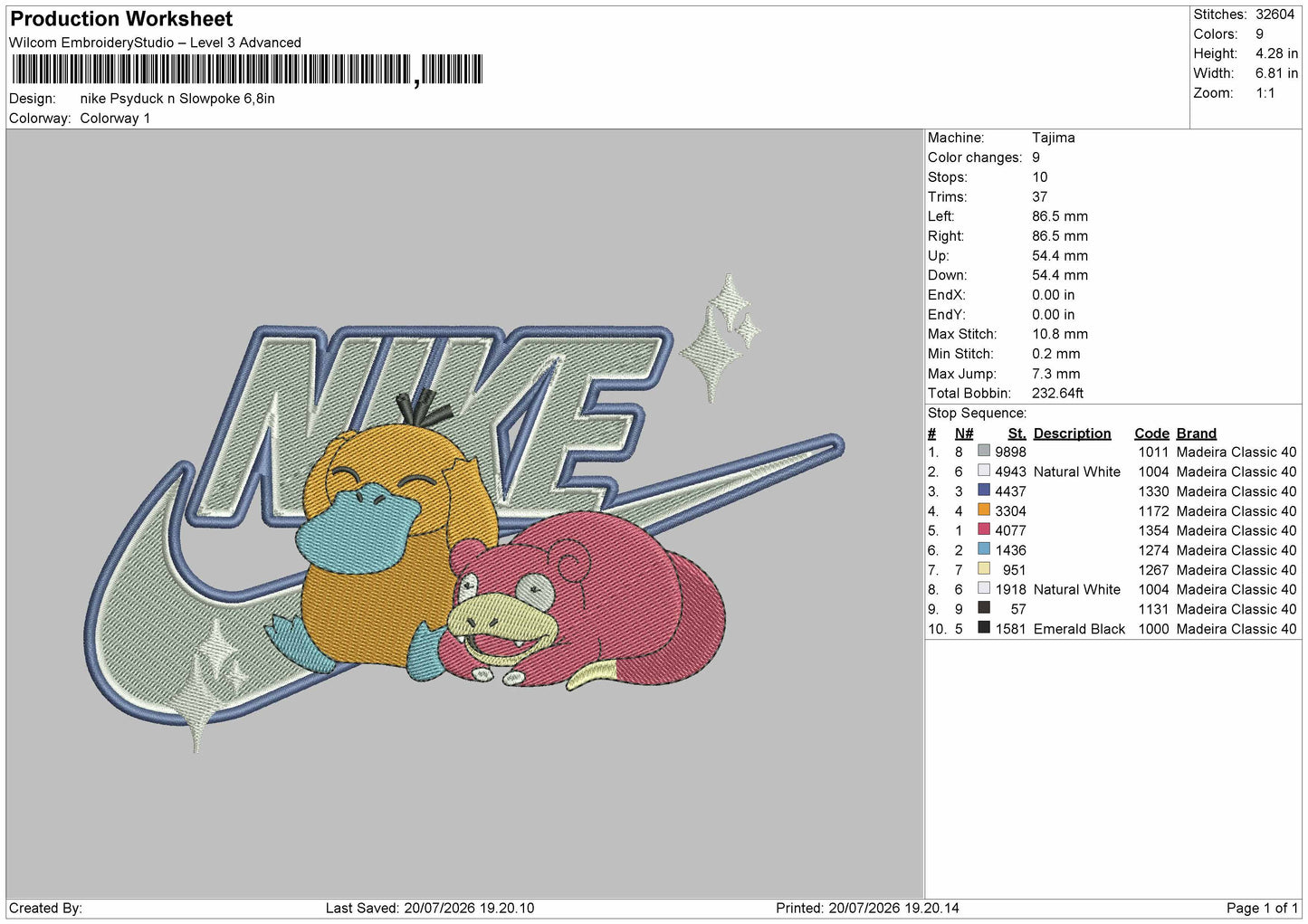Click the 'St.' column header
The height and width of the screenshot is (924, 1308).
coord(1017,433)
